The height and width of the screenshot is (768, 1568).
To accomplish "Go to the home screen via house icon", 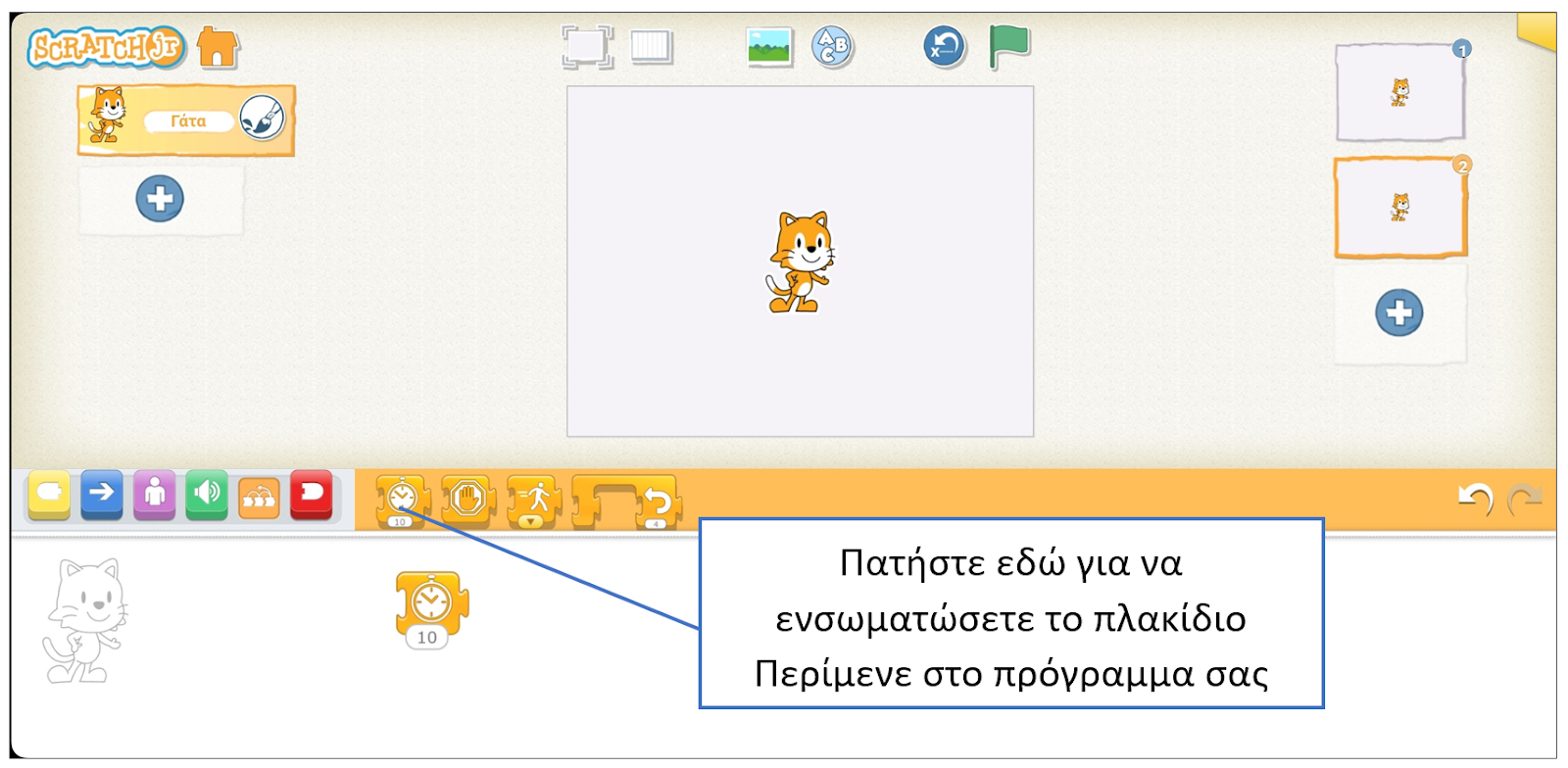I will pos(218,47).
